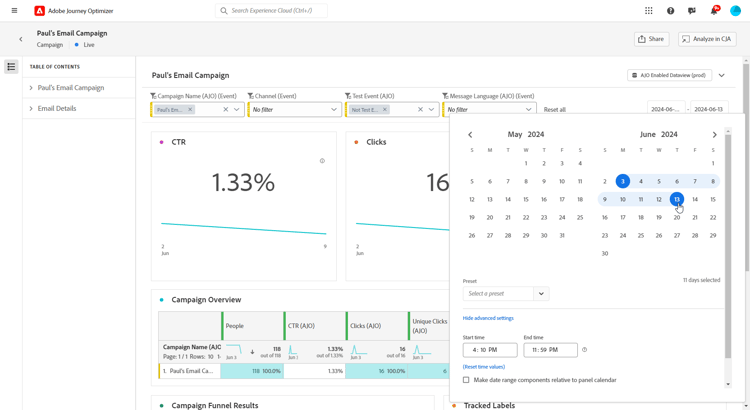This screenshot has height=410, width=750.
Task: Click the time info icon beside End time
Action: pos(585,350)
